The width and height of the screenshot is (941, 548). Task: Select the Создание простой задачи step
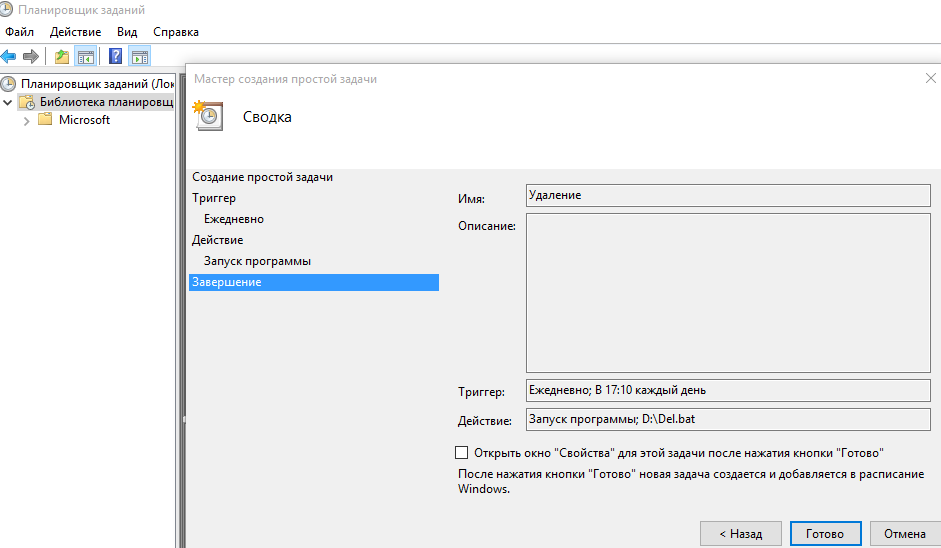(262, 177)
